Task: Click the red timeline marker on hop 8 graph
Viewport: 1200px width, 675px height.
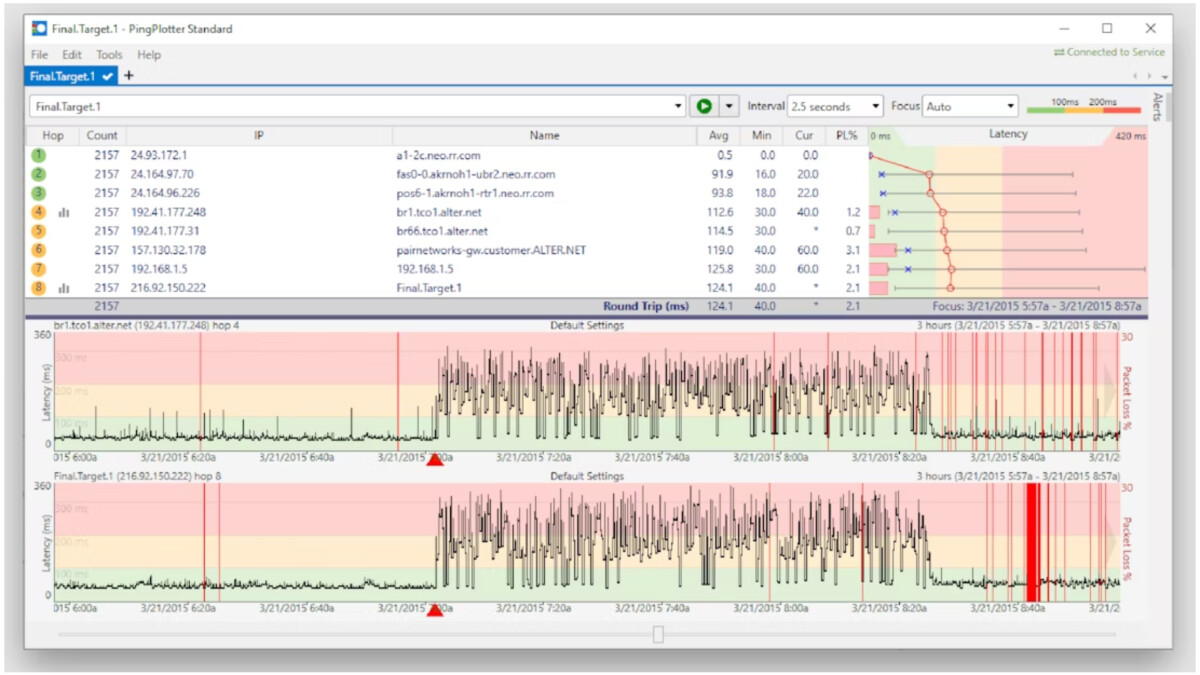Action: coord(435,610)
